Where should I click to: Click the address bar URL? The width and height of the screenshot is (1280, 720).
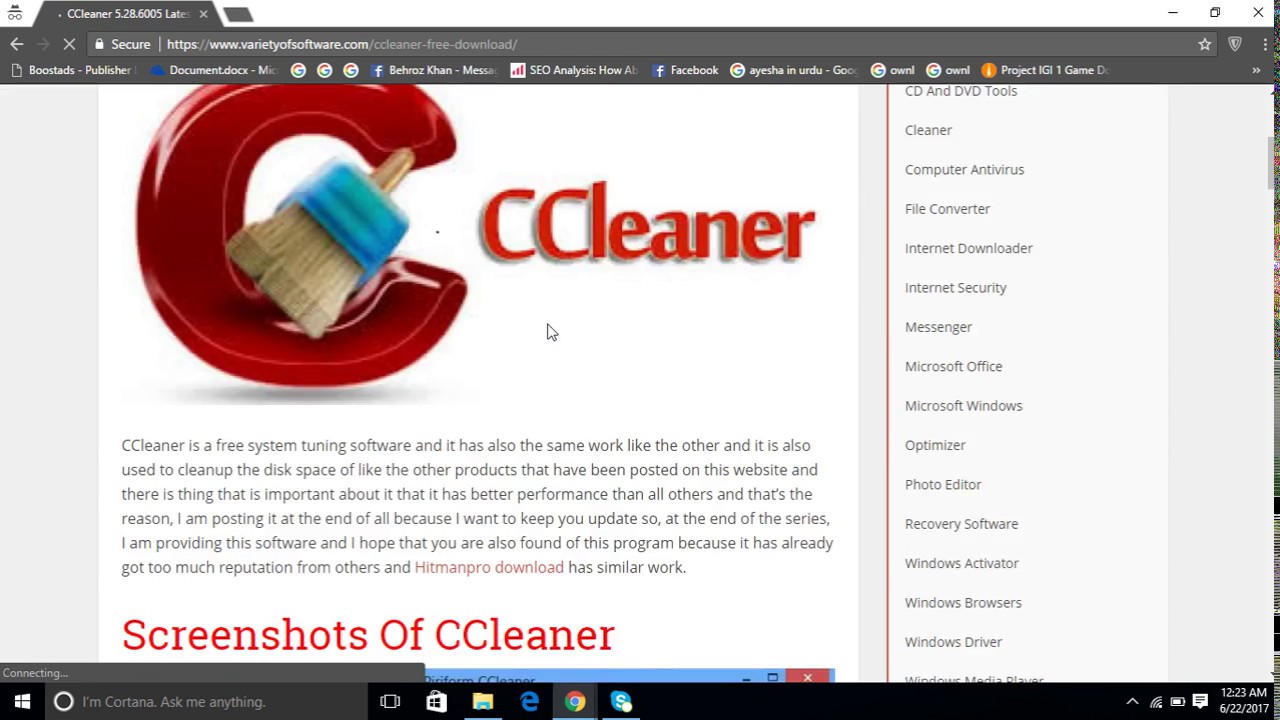[342, 44]
